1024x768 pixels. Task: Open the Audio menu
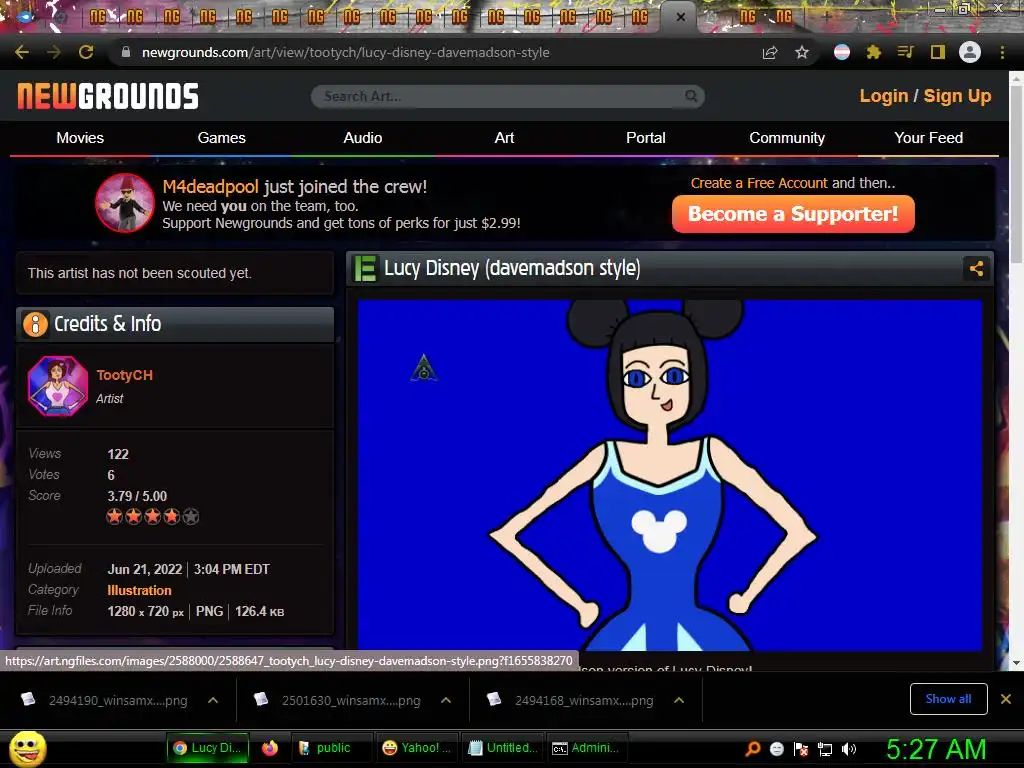tap(362, 138)
